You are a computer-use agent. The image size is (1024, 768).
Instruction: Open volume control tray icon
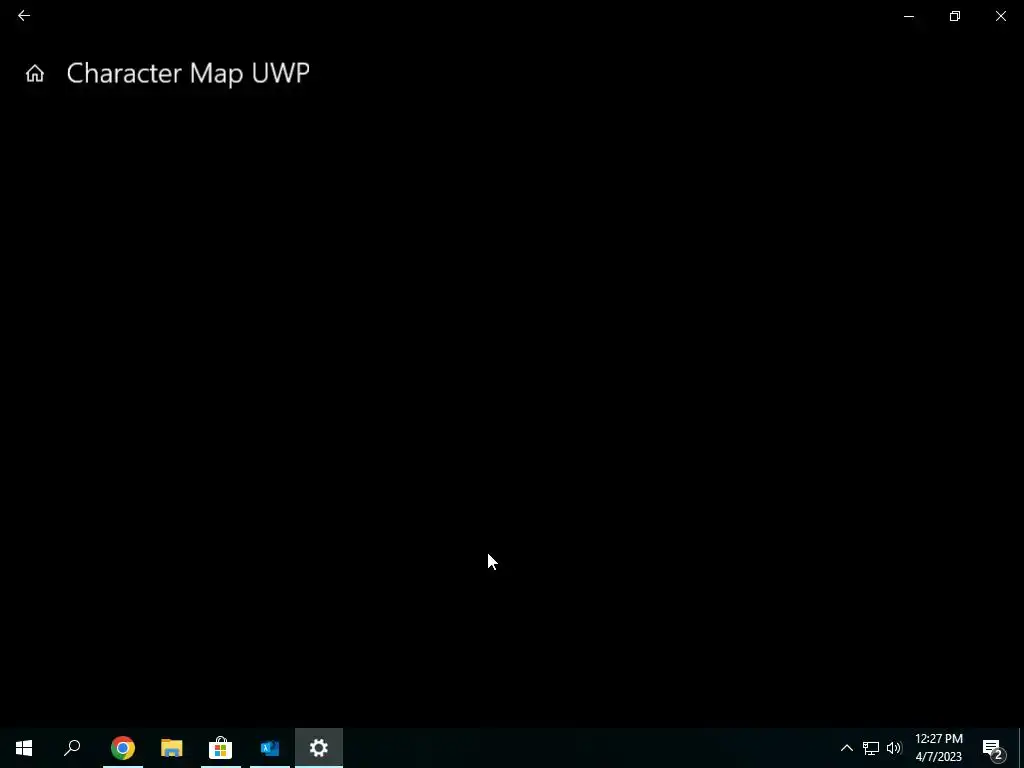[x=894, y=748]
